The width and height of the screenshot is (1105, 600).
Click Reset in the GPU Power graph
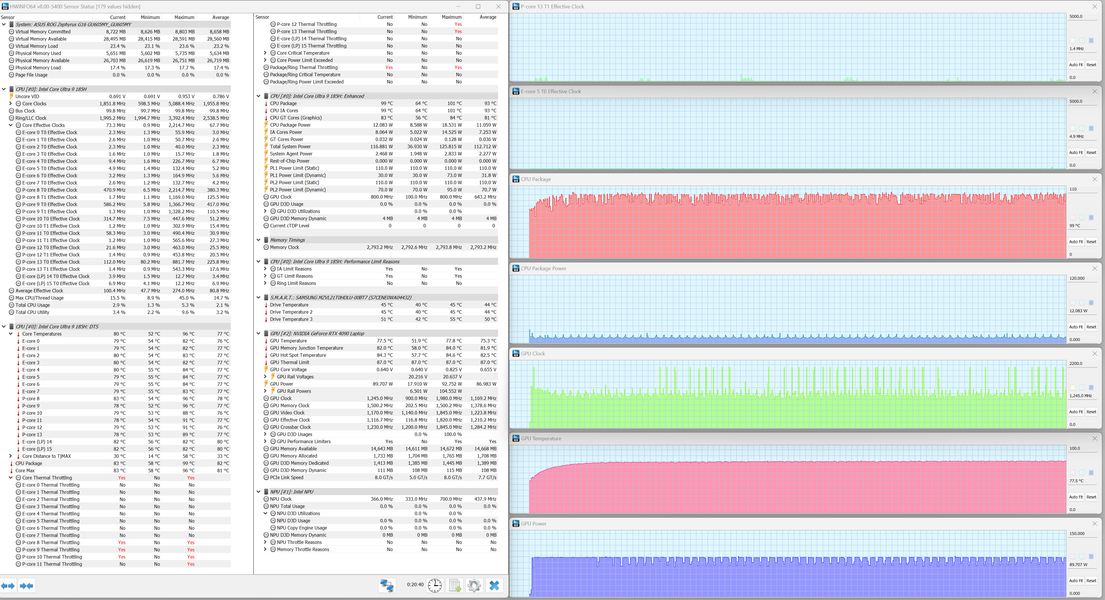click(x=1091, y=581)
